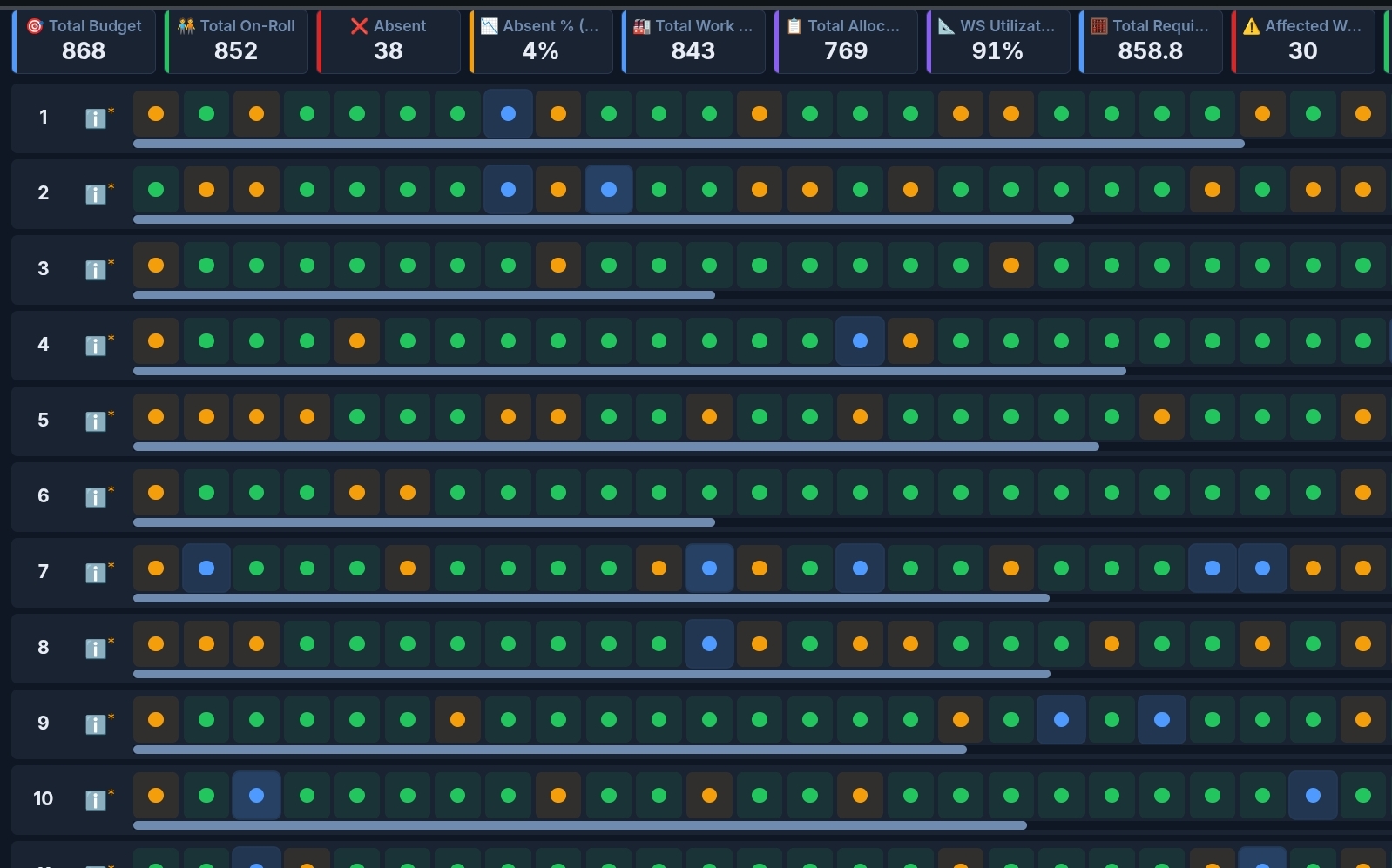Screen dimensions: 1392x868
Task: Click row number 10 label
Action: (x=44, y=798)
